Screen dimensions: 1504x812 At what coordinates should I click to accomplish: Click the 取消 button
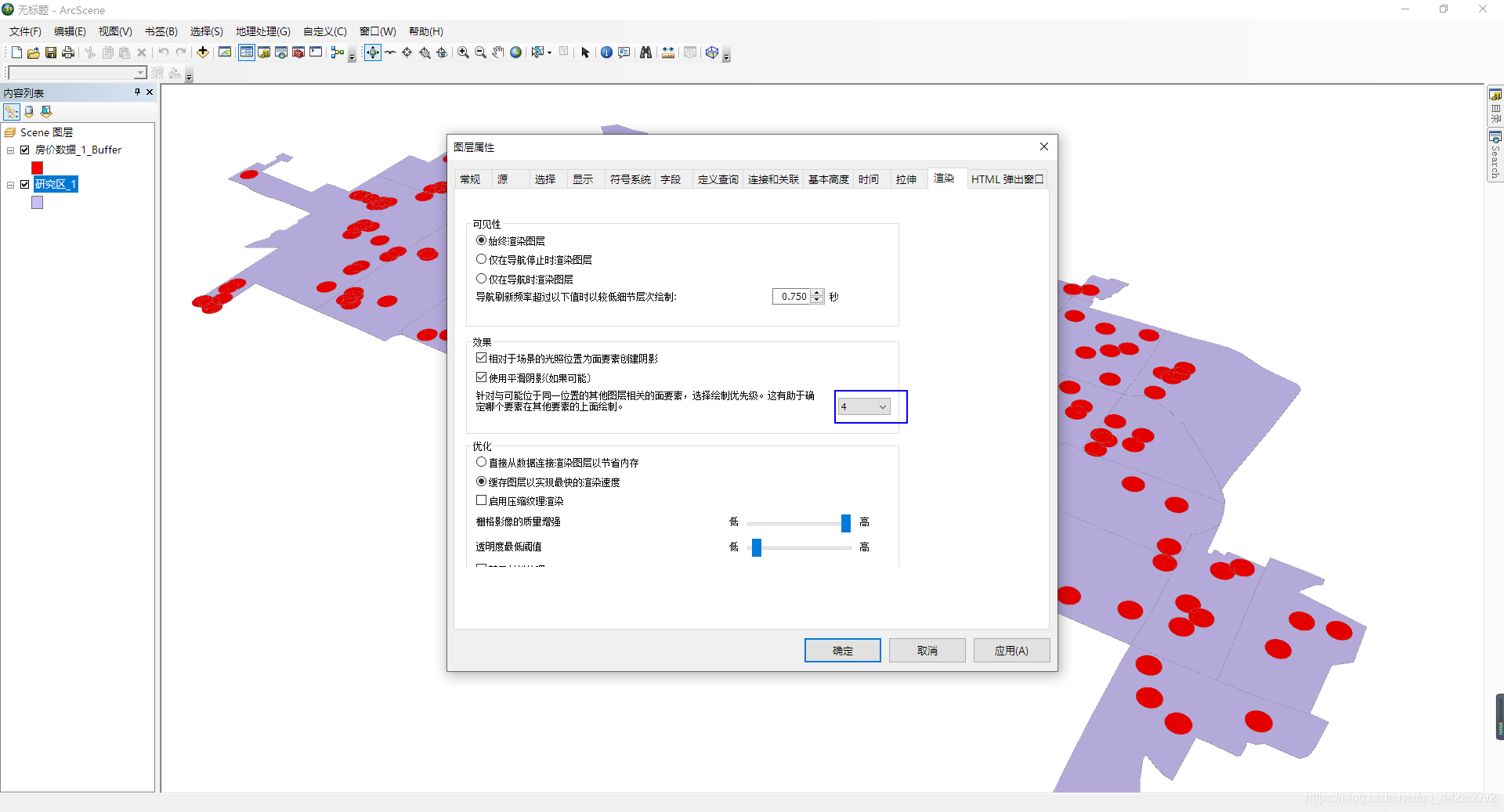coord(927,651)
